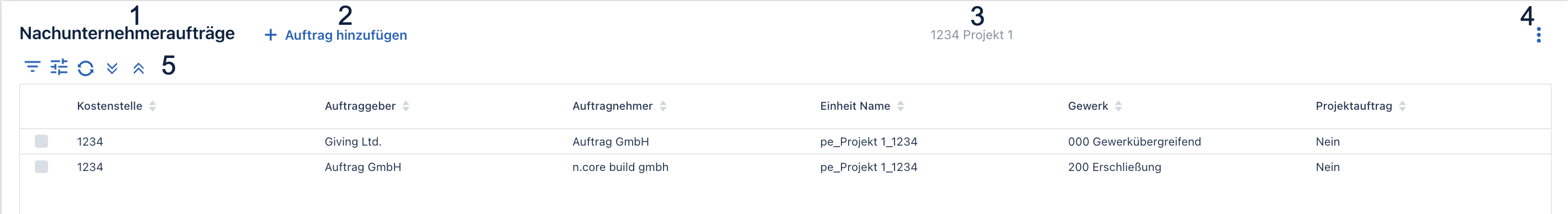Screen dimensions: 1568x214
Task: Click the 1234 Projekt 1 project label
Action: [971, 35]
